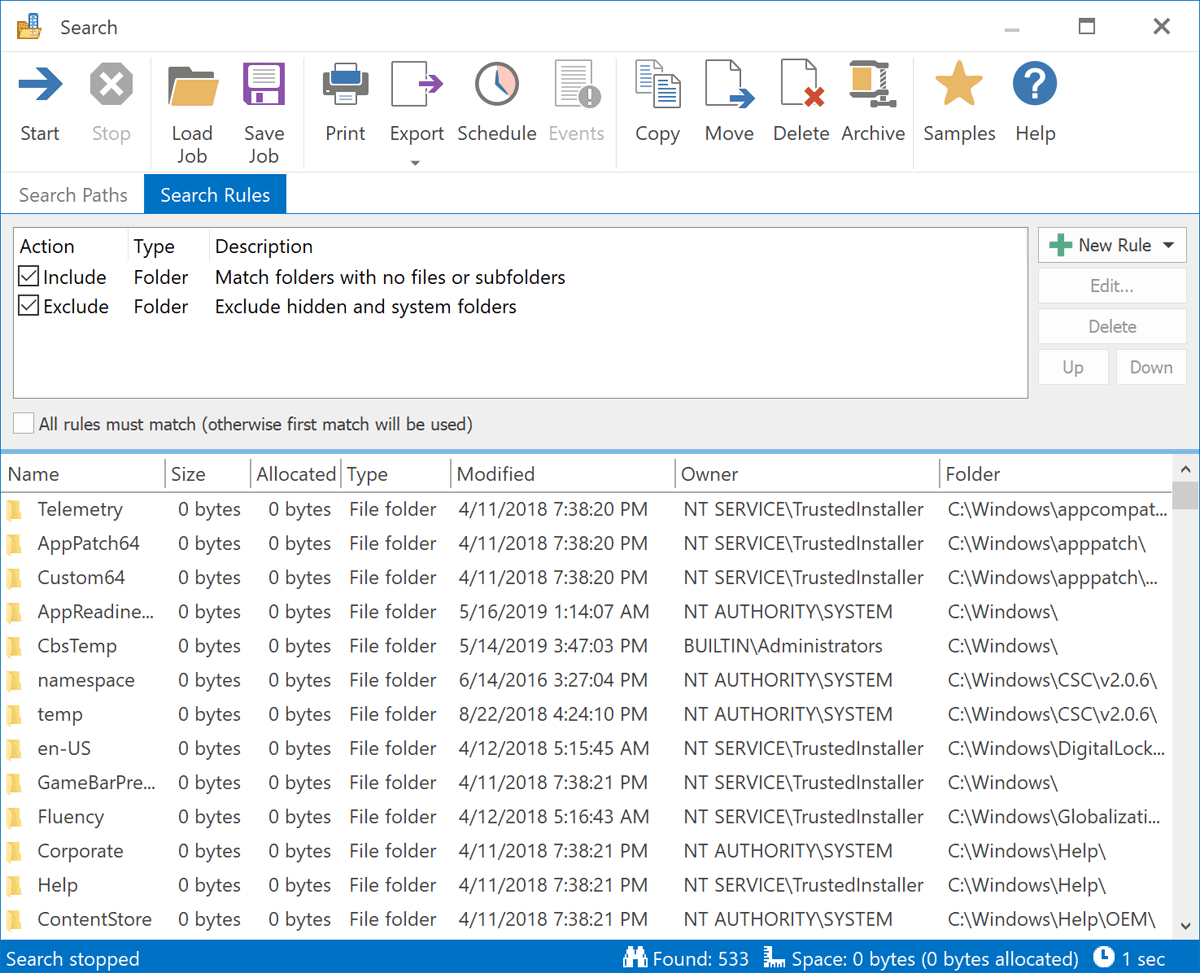Click the Space ruler icon in the status bar
1200x973 pixels.
tap(774, 959)
